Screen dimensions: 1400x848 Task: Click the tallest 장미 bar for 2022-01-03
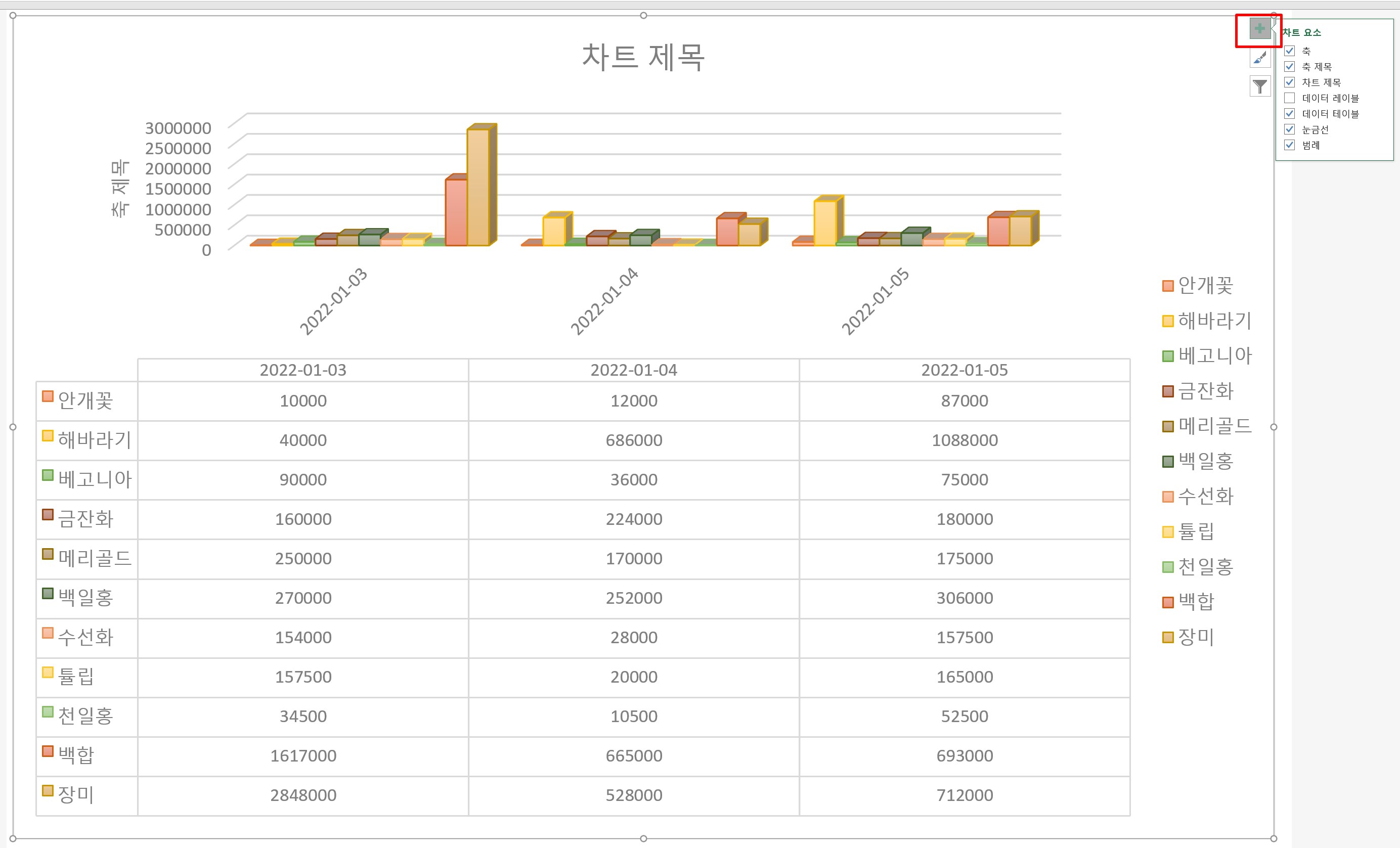pos(478,188)
